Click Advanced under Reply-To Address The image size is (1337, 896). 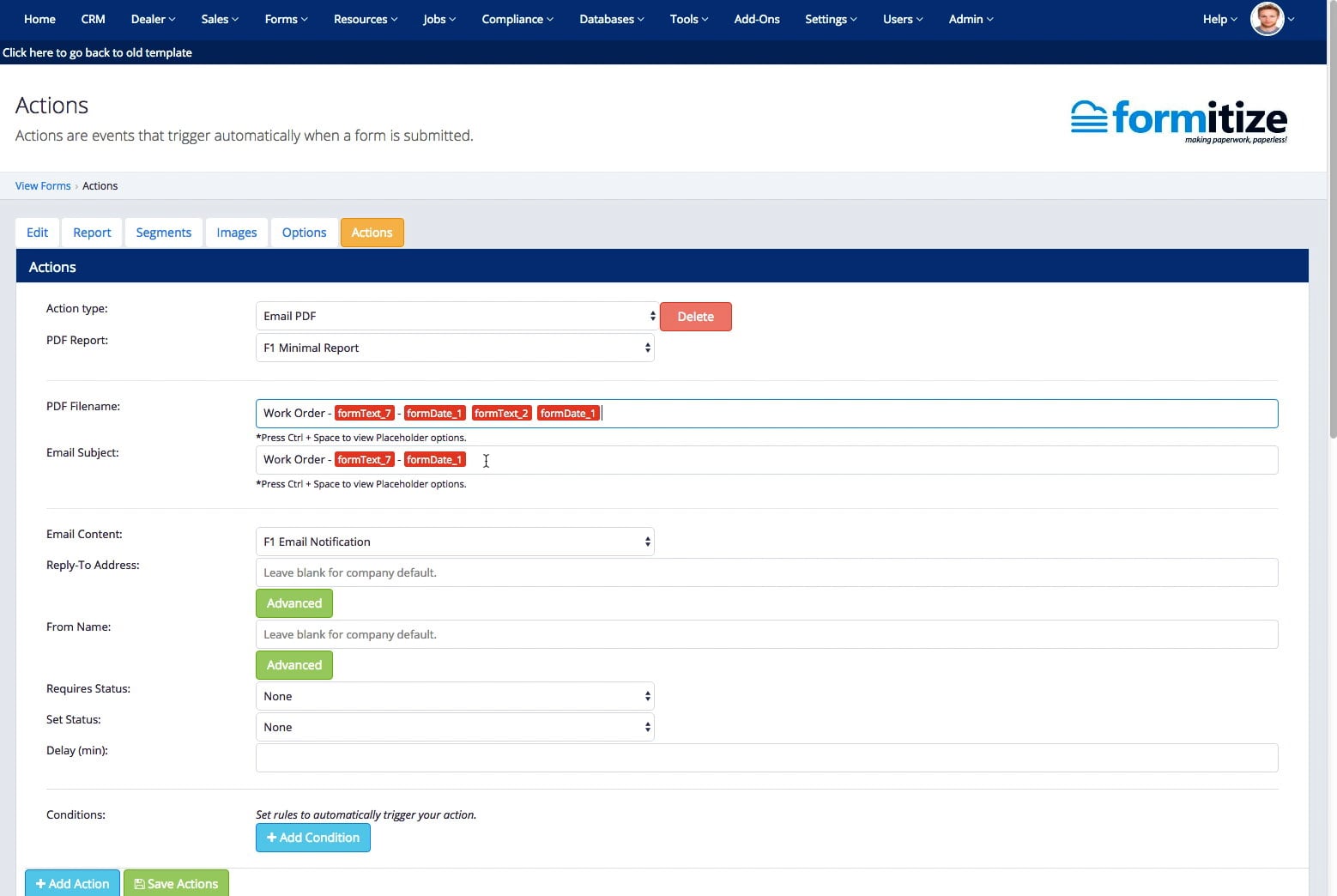(294, 603)
